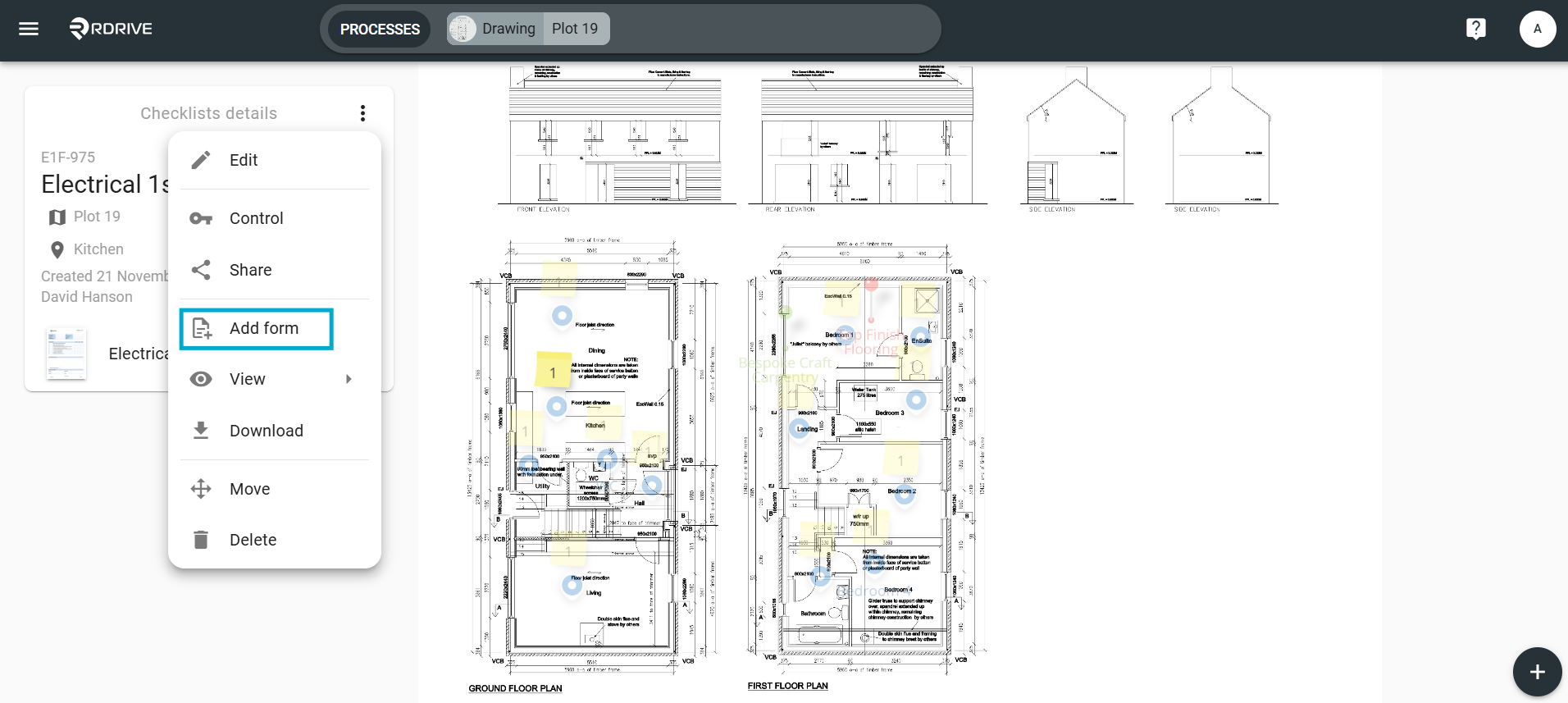This screenshot has height=703, width=1568.
Task: Open Checklists details three-dot menu
Action: 362,113
